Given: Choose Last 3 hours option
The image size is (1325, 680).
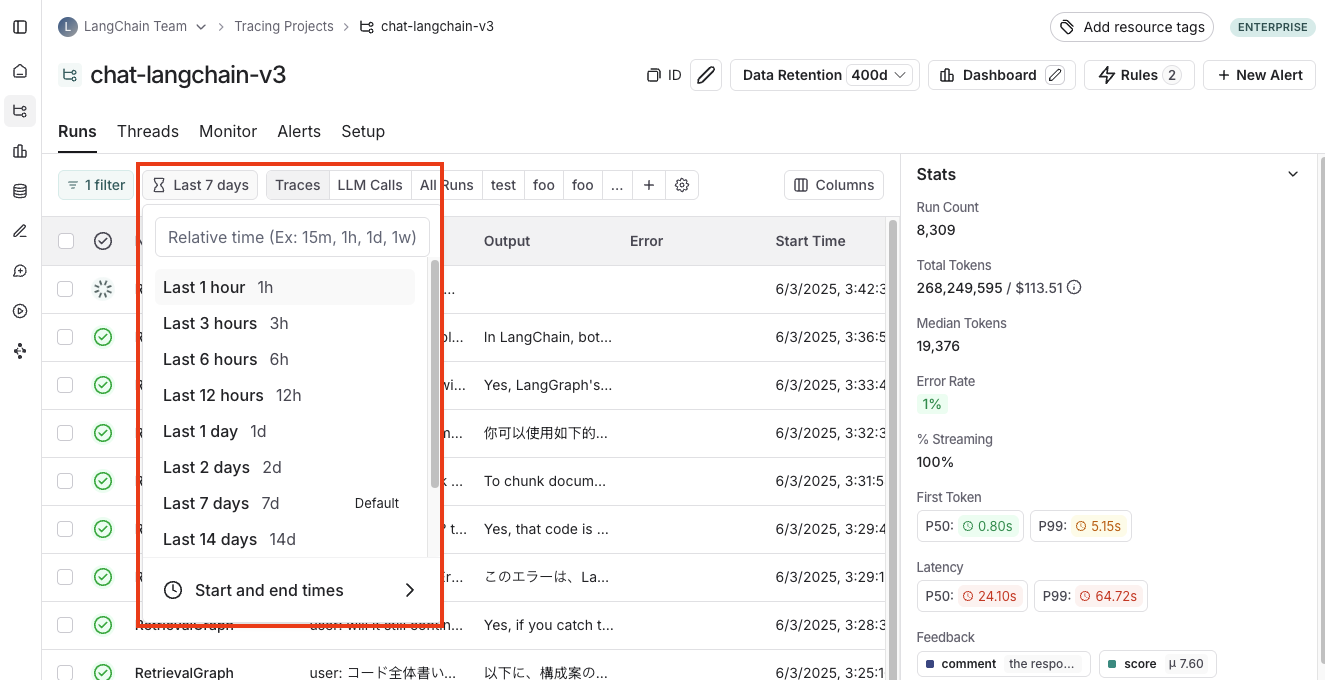Looking at the screenshot, I should coord(284,323).
